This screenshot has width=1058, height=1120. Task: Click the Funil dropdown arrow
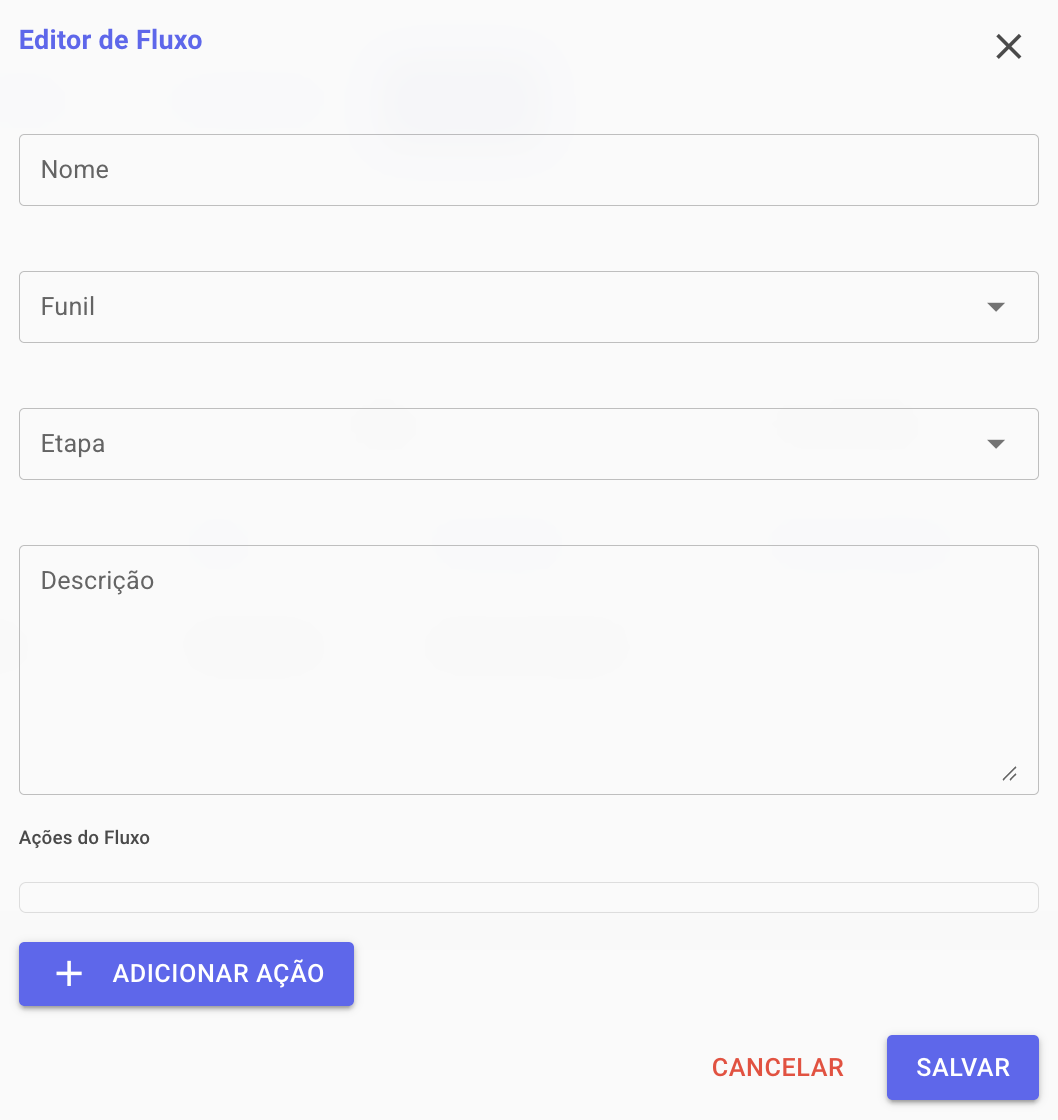[995, 307]
